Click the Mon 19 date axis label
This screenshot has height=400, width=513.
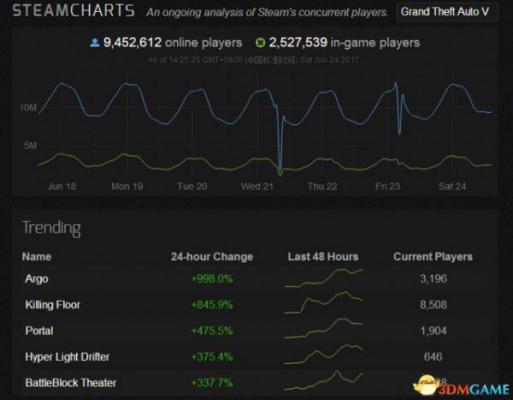127,186
